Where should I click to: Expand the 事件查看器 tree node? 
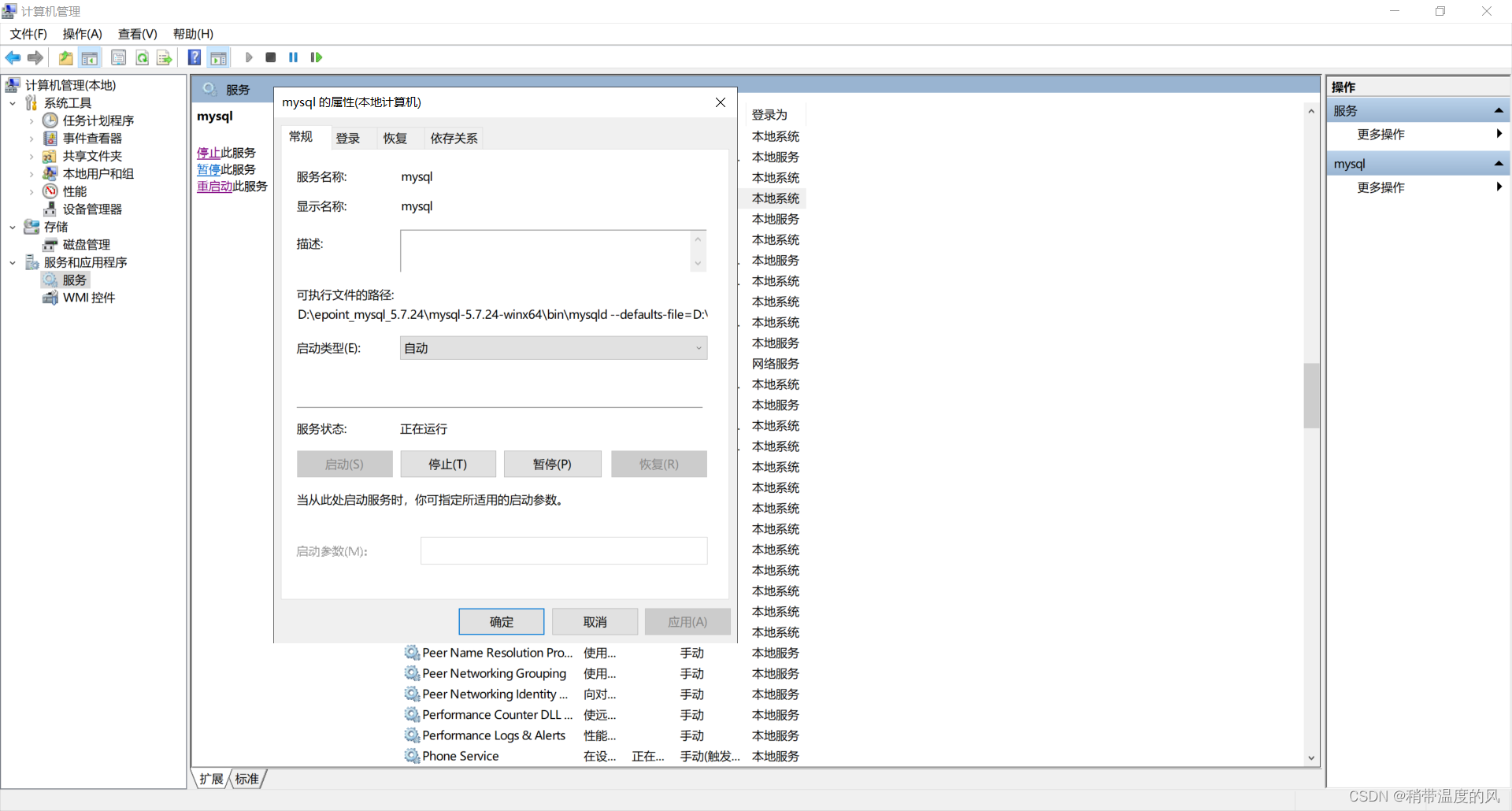coord(31,139)
